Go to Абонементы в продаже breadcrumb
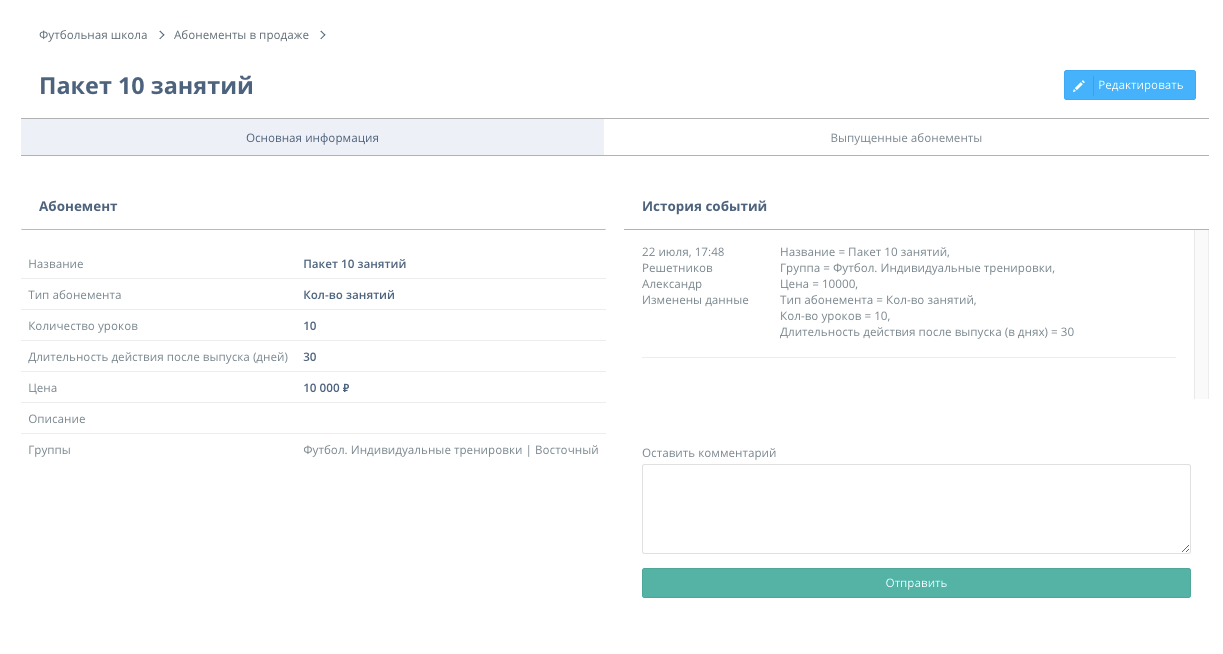 241,35
